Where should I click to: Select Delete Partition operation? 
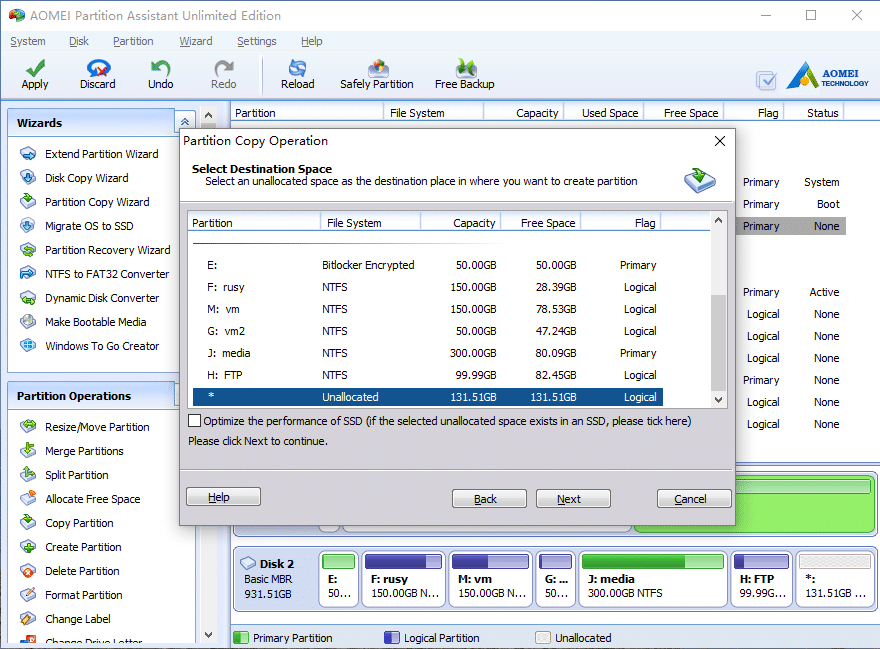tap(82, 571)
